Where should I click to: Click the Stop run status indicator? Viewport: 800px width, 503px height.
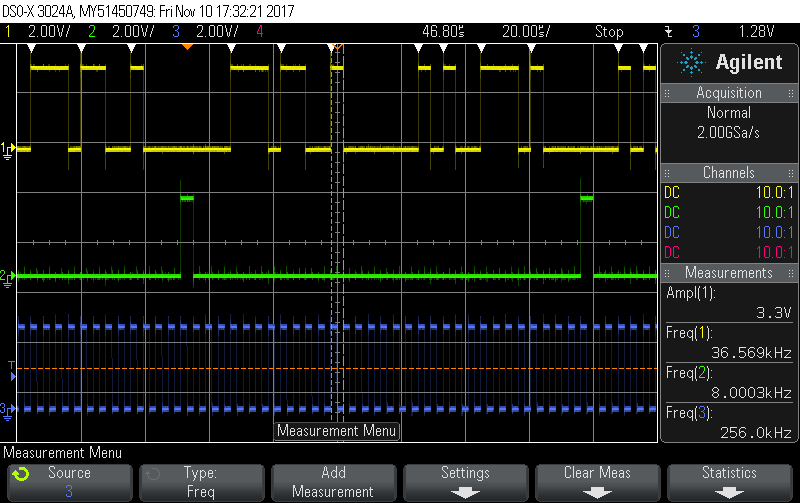(x=609, y=32)
